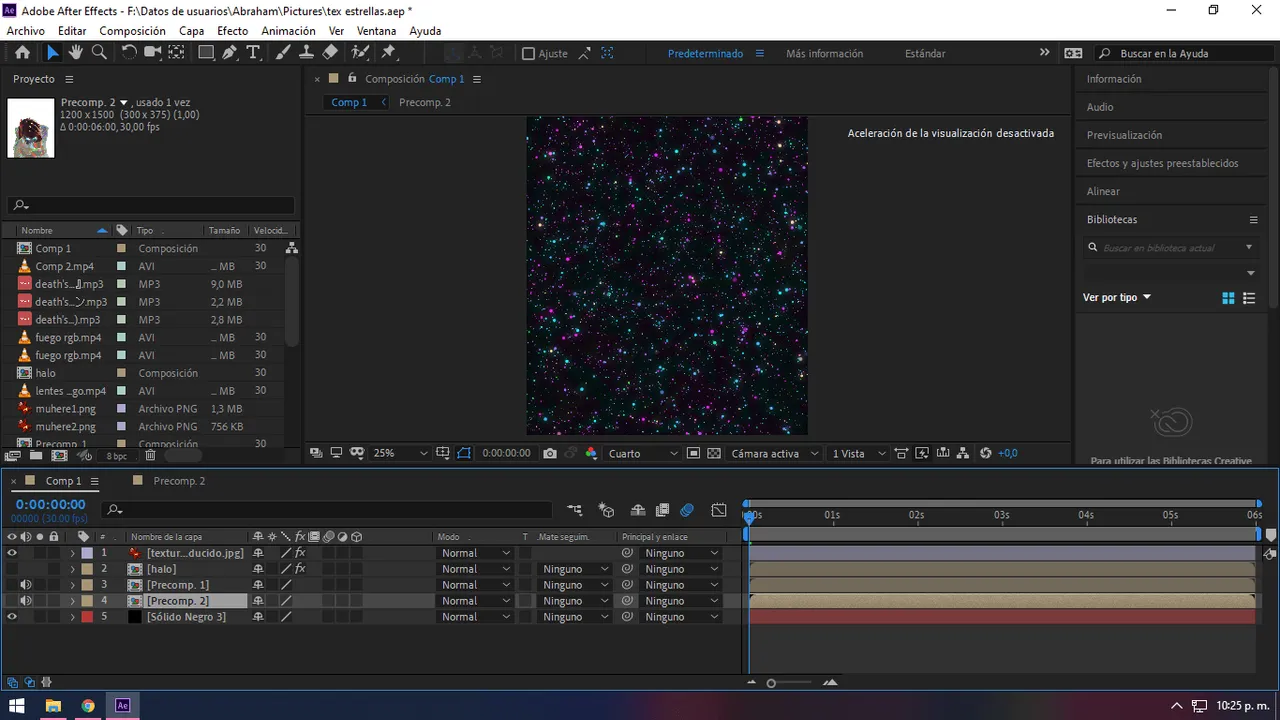Delete selected project item with trash icon

(150, 455)
